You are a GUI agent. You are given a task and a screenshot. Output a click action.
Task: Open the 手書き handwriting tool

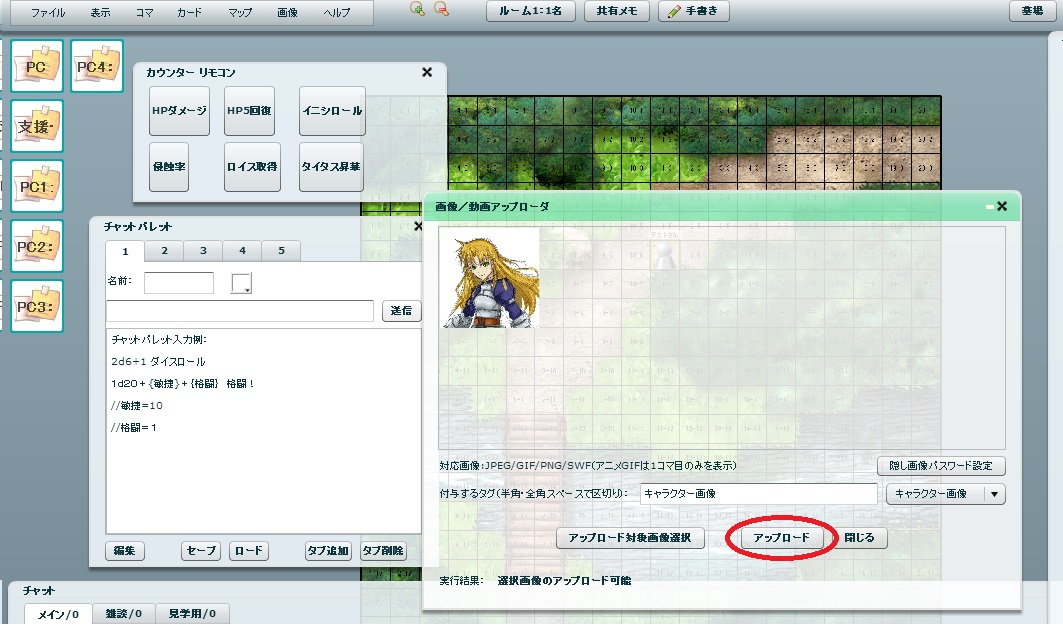coord(693,11)
